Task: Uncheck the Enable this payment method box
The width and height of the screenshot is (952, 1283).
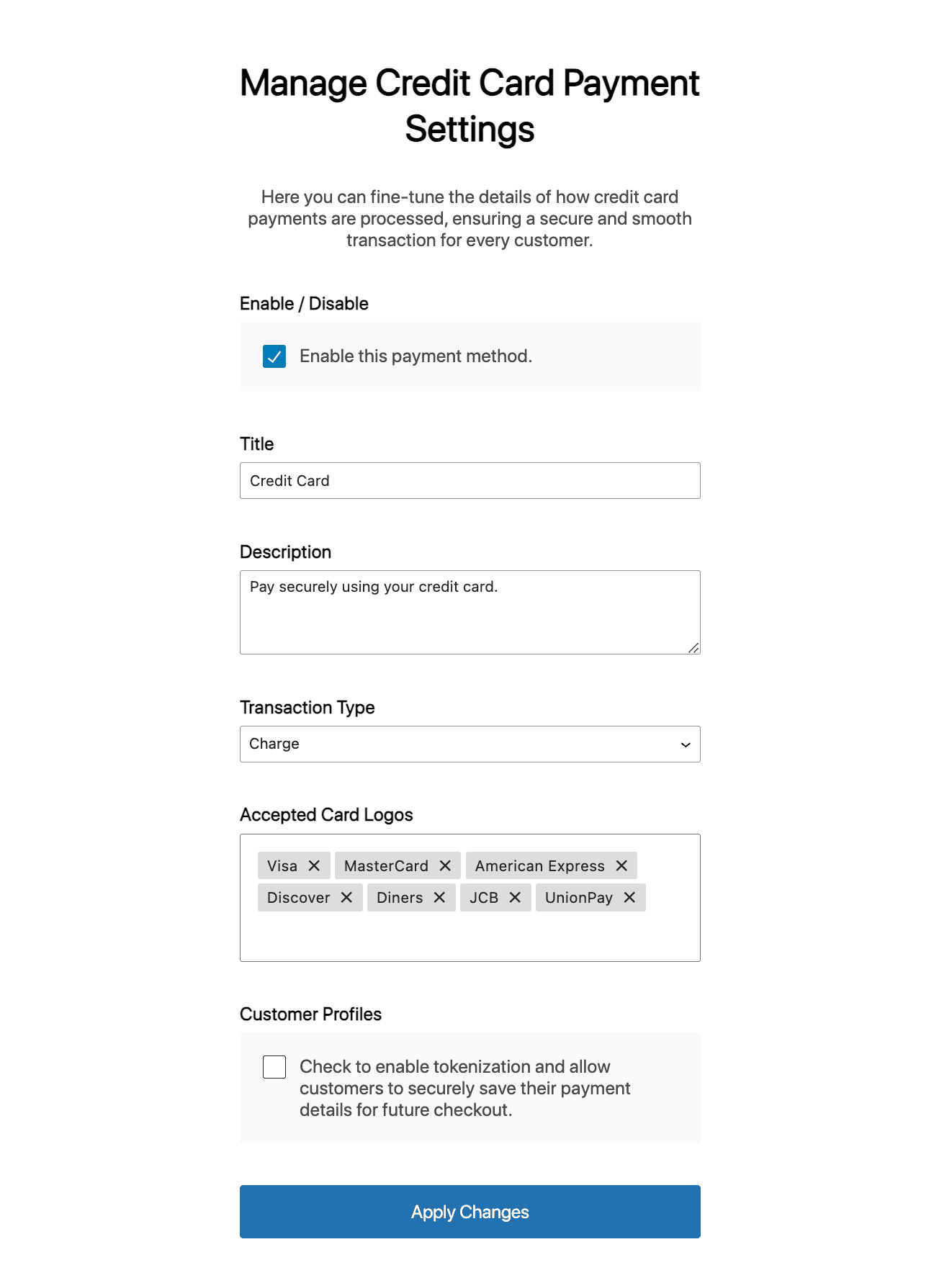Action: click(274, 356)
